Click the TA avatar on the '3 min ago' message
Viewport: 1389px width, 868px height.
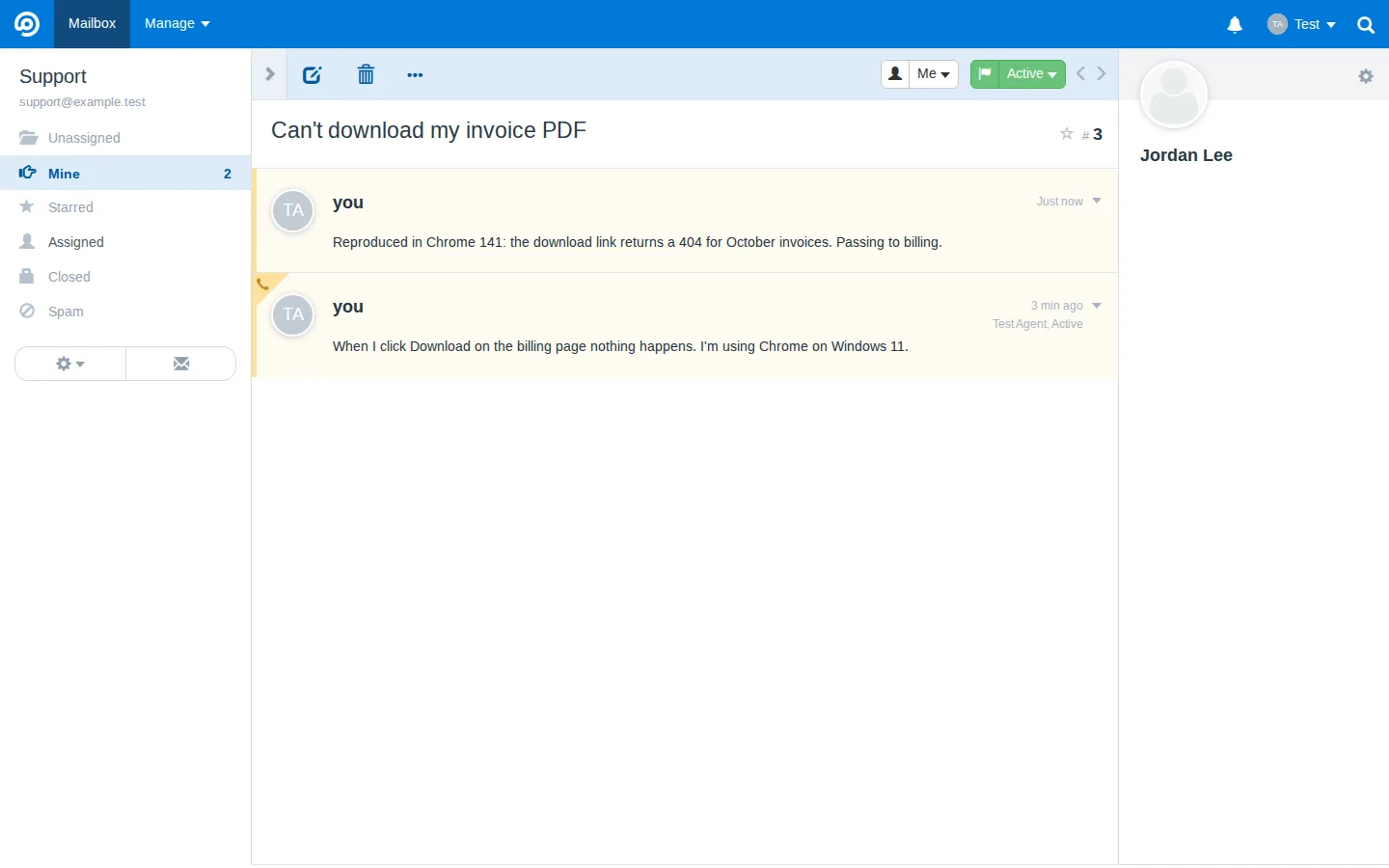293,314
